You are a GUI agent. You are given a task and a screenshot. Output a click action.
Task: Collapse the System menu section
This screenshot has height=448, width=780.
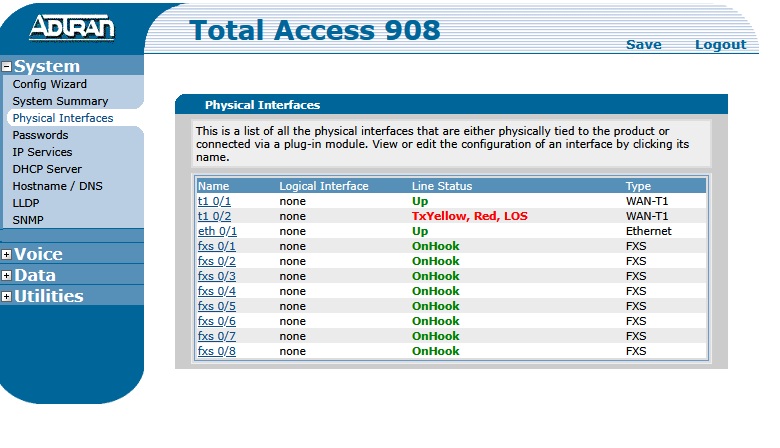tap(7, 67)
